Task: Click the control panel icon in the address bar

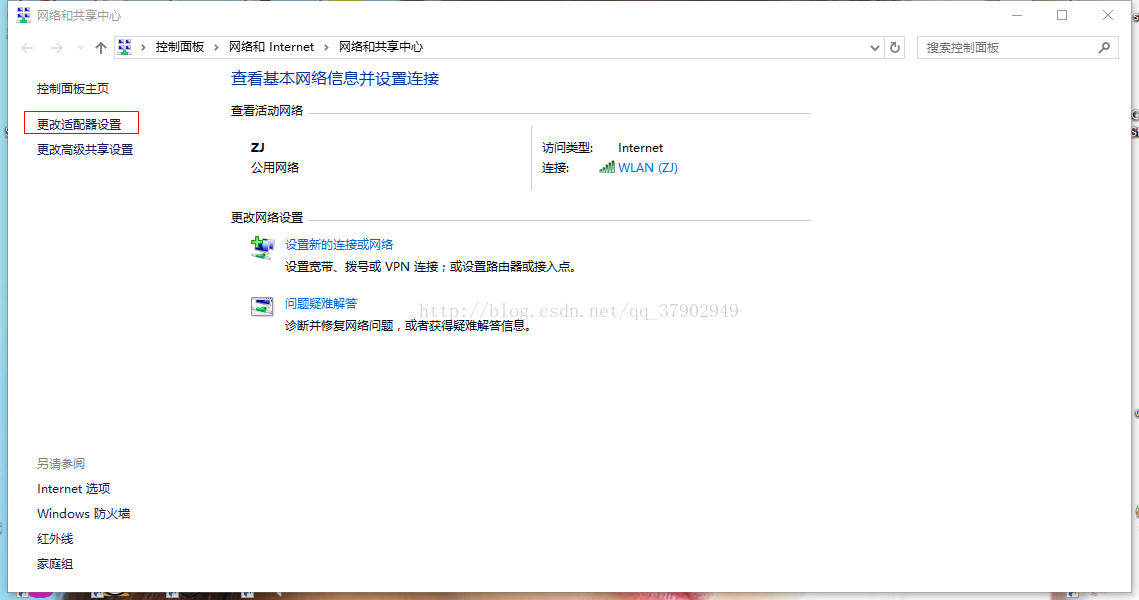Action: (125, 47)
